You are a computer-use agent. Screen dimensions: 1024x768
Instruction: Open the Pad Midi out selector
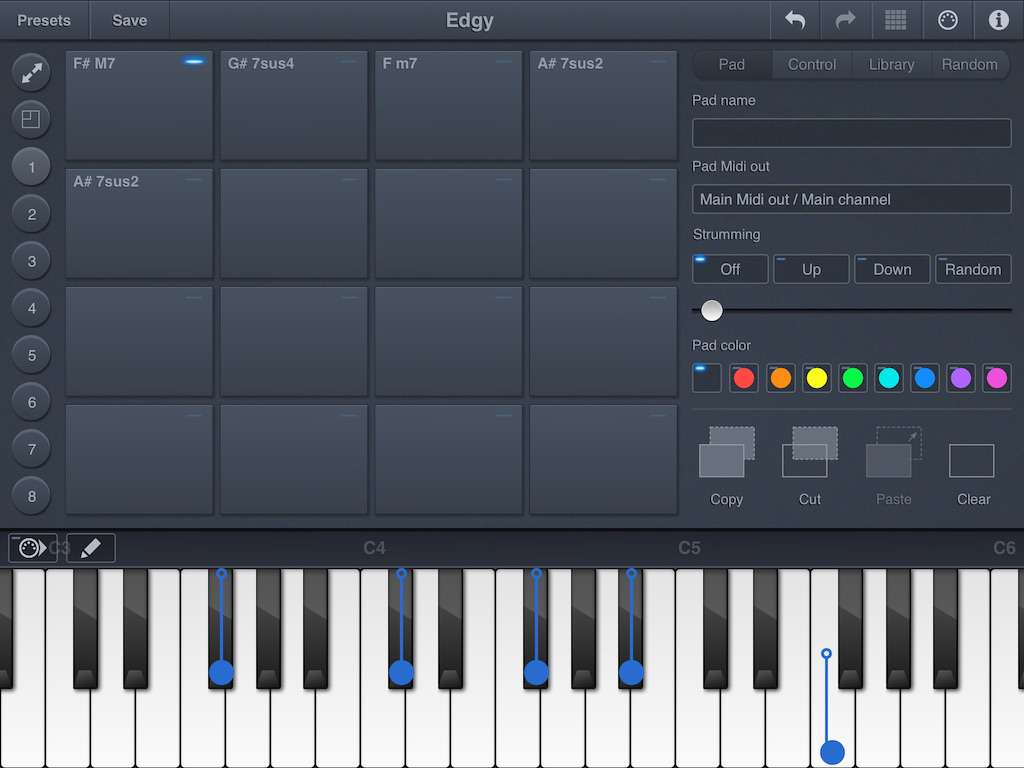pos(851,199)
